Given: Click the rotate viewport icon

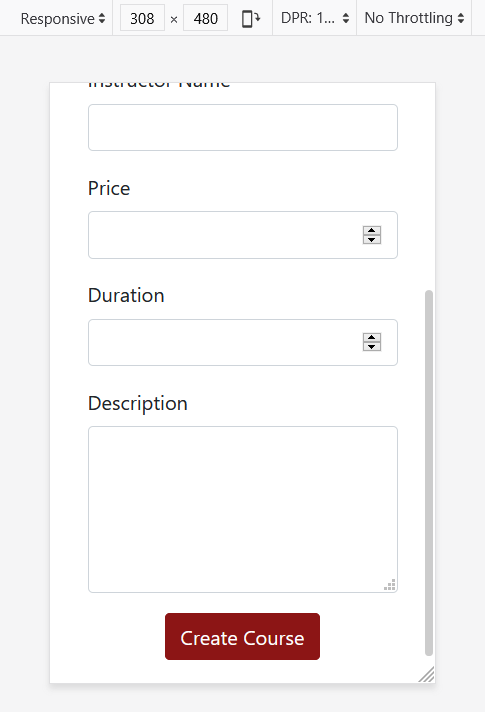Looking at the screenshot, I should (251, 19).
